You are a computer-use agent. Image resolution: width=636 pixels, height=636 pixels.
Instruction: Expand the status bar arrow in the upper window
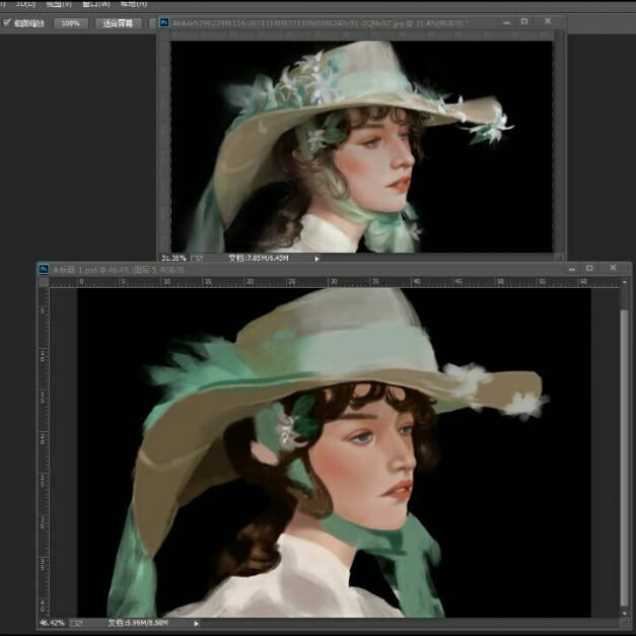pos(317,259)
